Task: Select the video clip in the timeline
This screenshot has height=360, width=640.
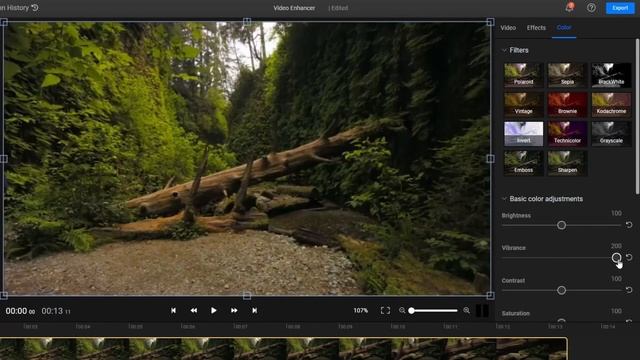Action: [283, 349]
